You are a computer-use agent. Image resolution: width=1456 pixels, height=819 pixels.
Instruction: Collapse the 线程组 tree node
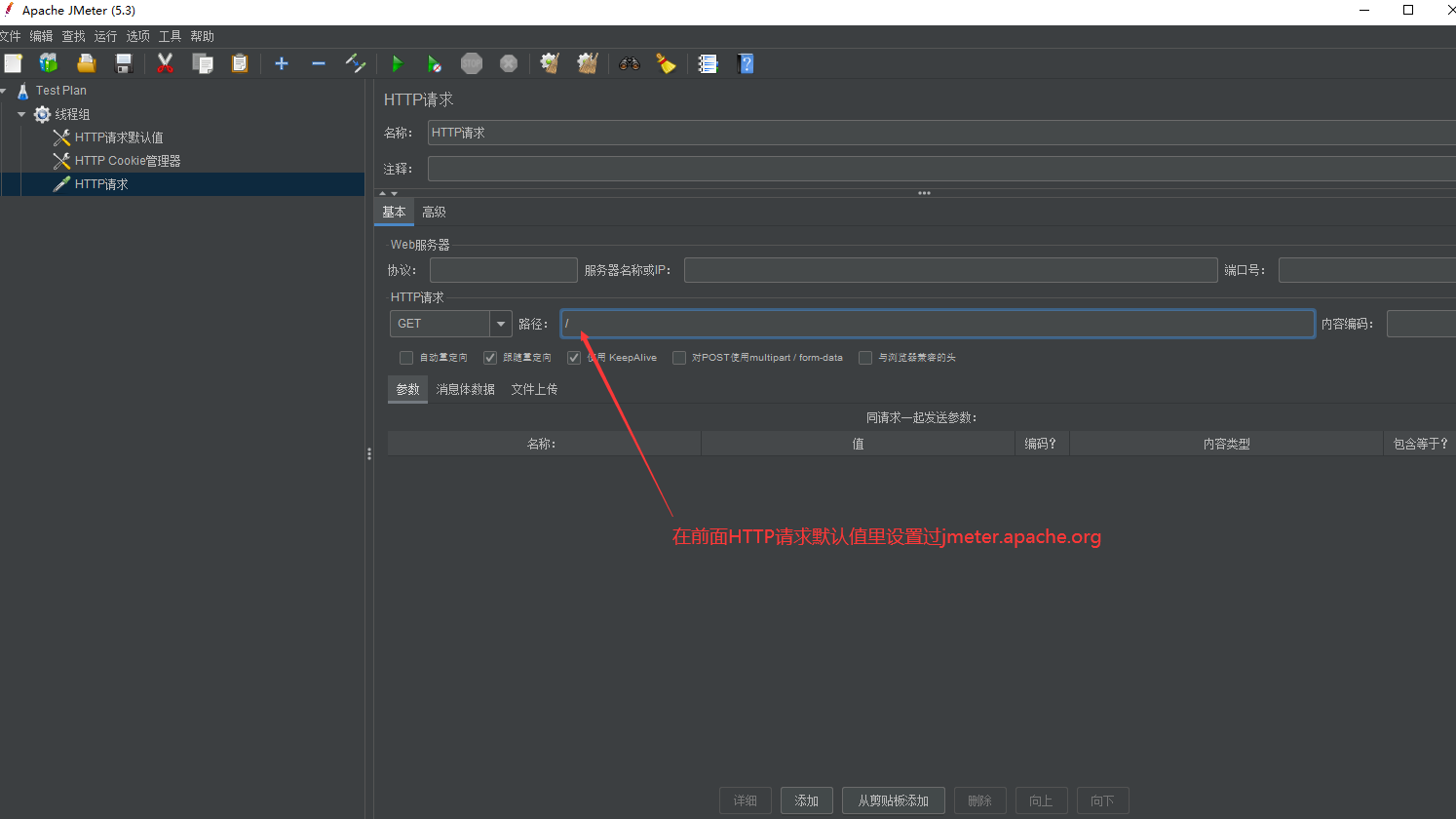[x=21, y=114]
